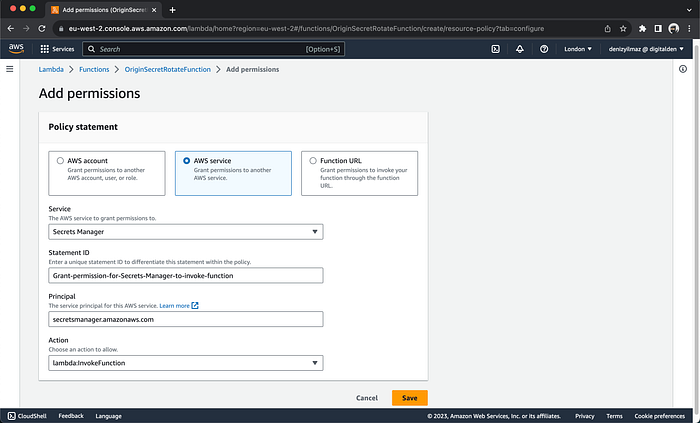Open Feedback in the footer

[x=71, y=416]
